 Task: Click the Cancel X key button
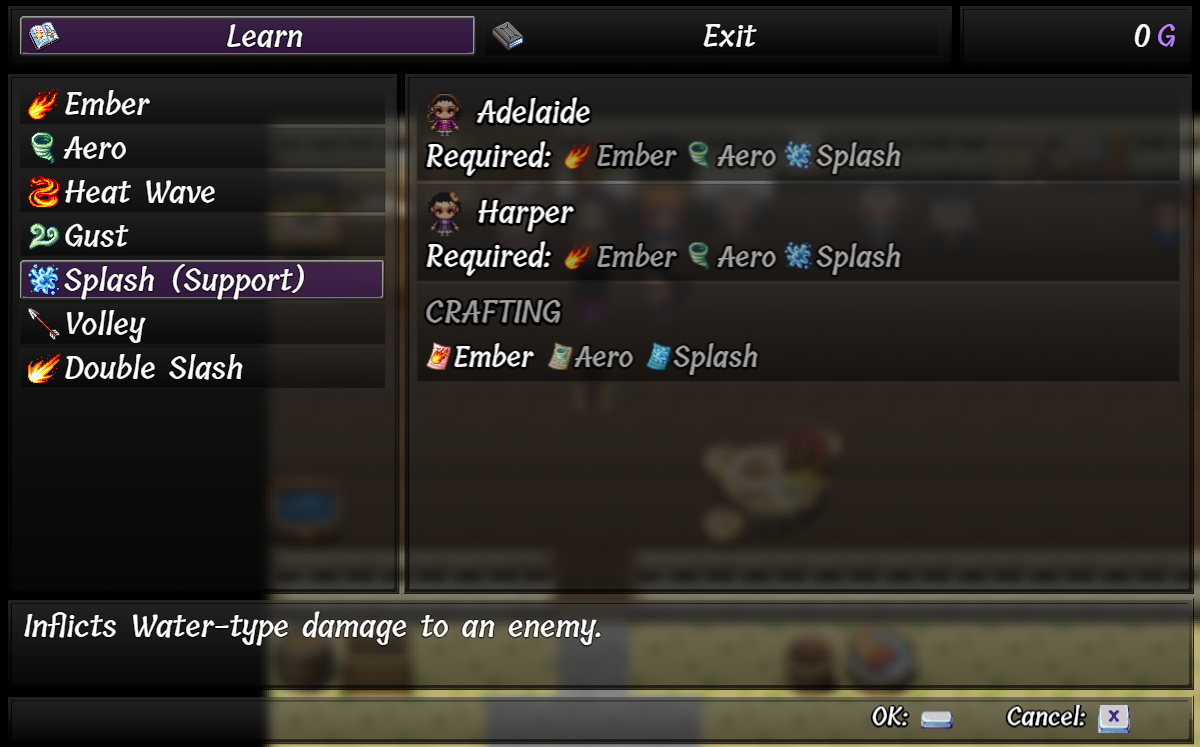click(1113, 718)
